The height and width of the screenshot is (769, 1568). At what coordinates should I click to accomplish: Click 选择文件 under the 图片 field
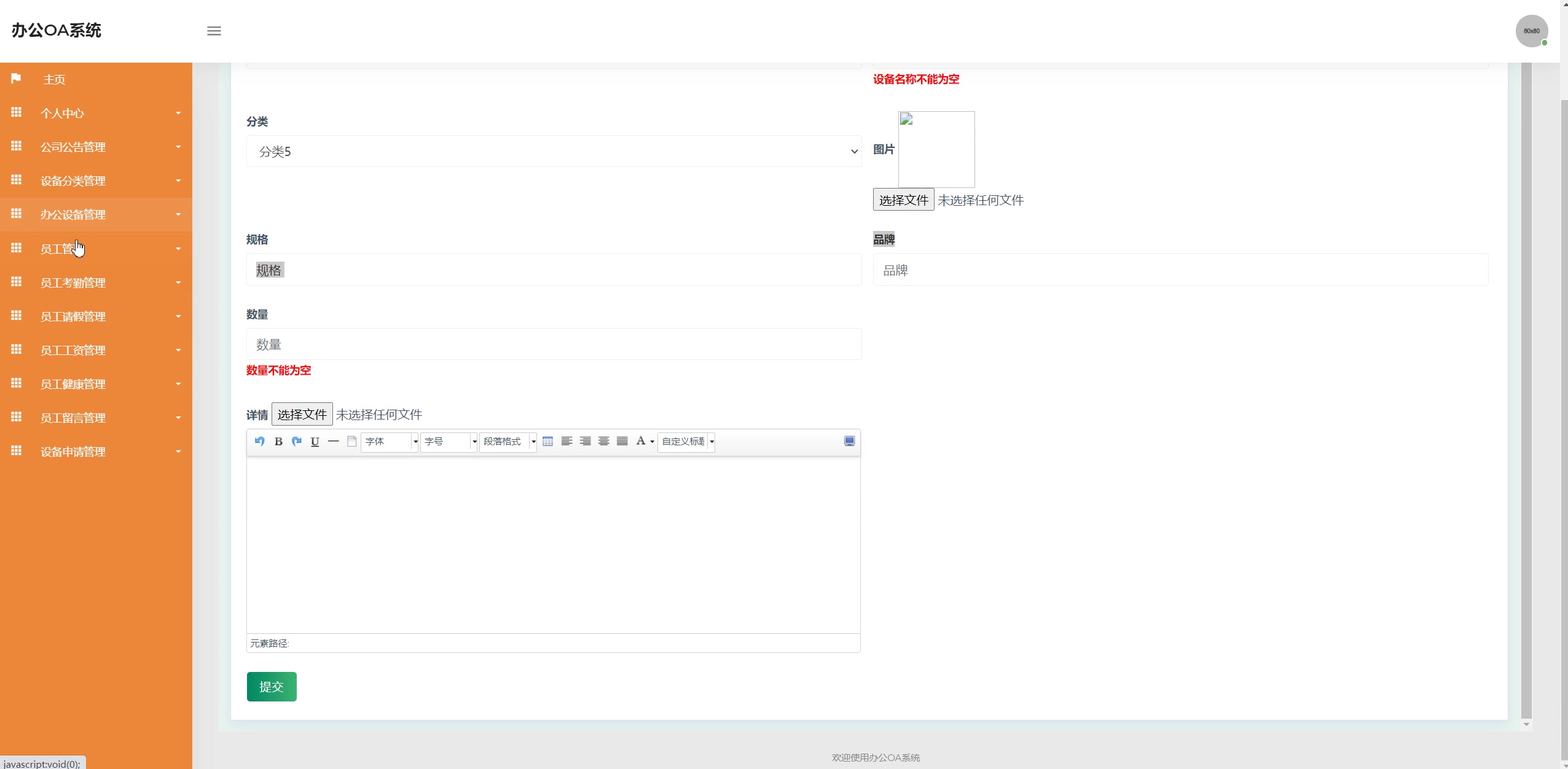point(903,200)
